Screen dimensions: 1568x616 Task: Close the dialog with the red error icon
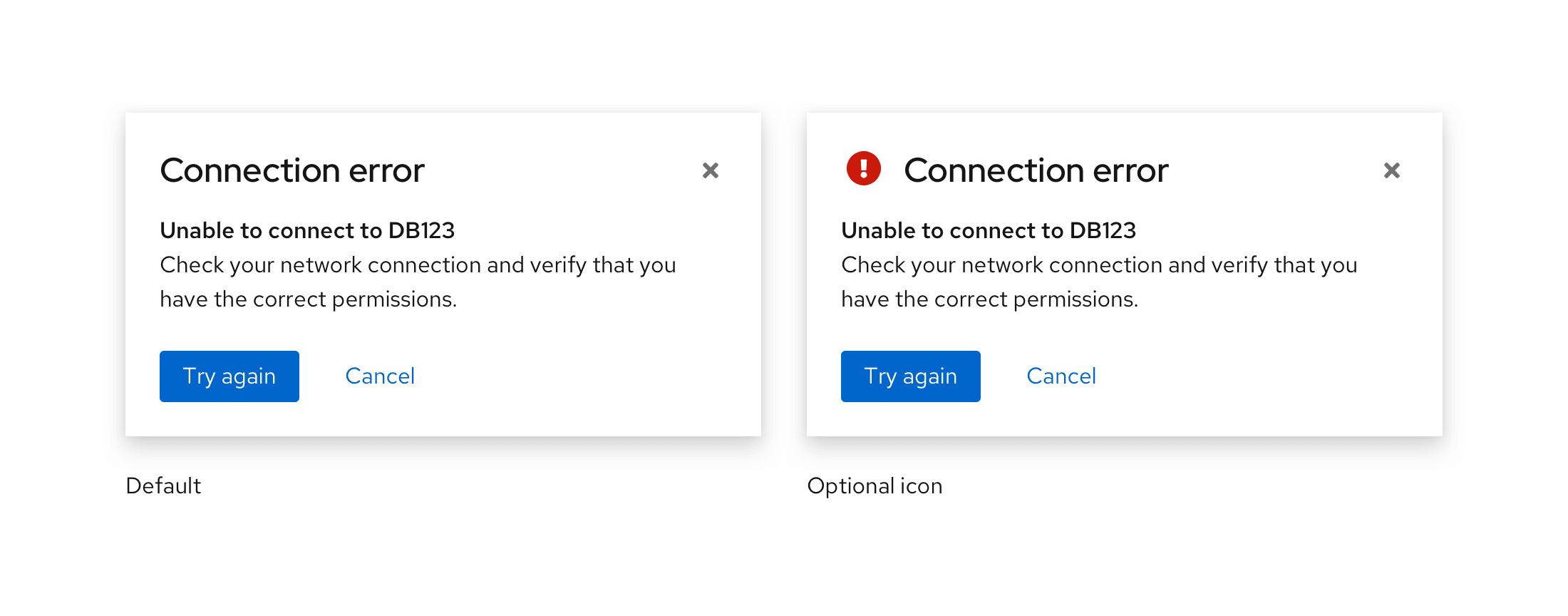point(1392,170)
